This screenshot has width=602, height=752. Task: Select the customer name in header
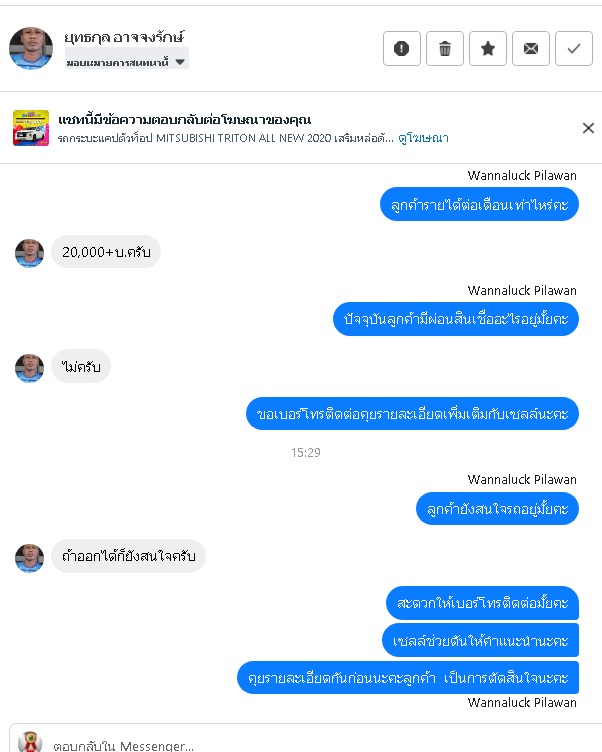point(124,37)
